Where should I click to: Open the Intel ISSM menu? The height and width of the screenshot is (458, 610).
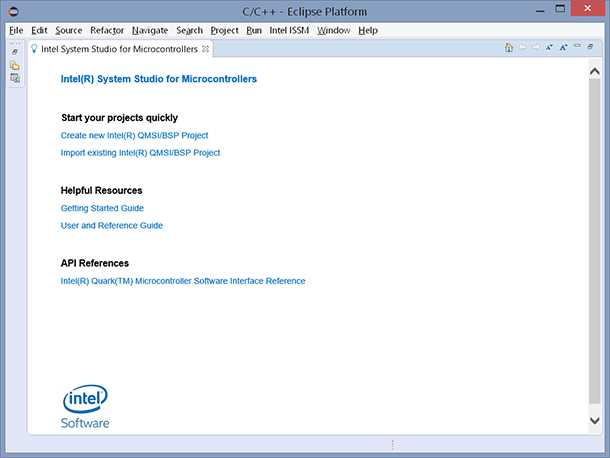tap(289, 30)
